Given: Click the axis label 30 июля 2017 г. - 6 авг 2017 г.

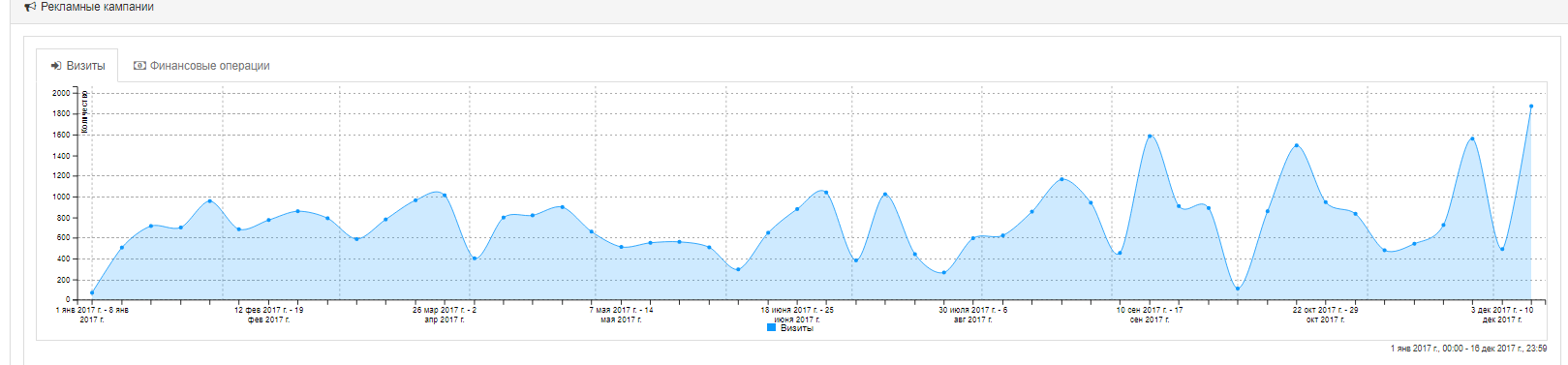Looking at the screenshot, I should click(x=972, y=315).
